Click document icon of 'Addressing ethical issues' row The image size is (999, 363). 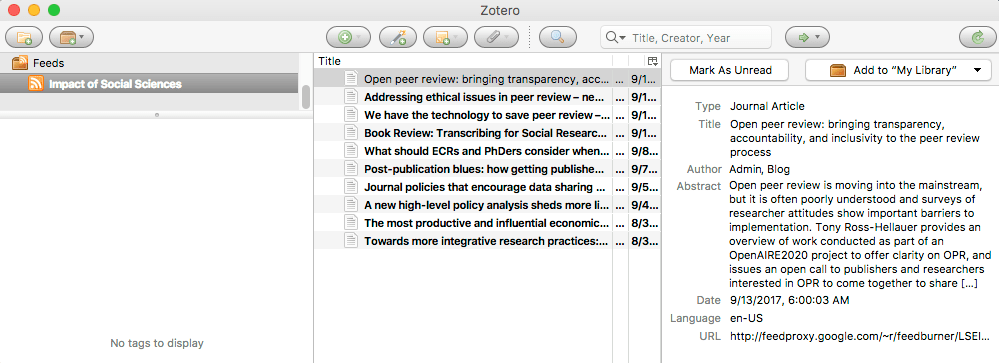351,97
